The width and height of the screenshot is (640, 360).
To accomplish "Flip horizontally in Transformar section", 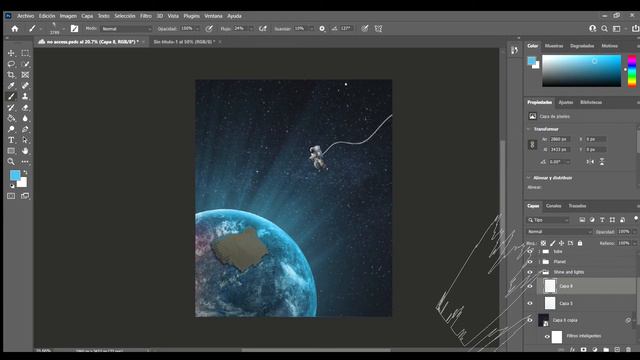I will pos(590,162).
